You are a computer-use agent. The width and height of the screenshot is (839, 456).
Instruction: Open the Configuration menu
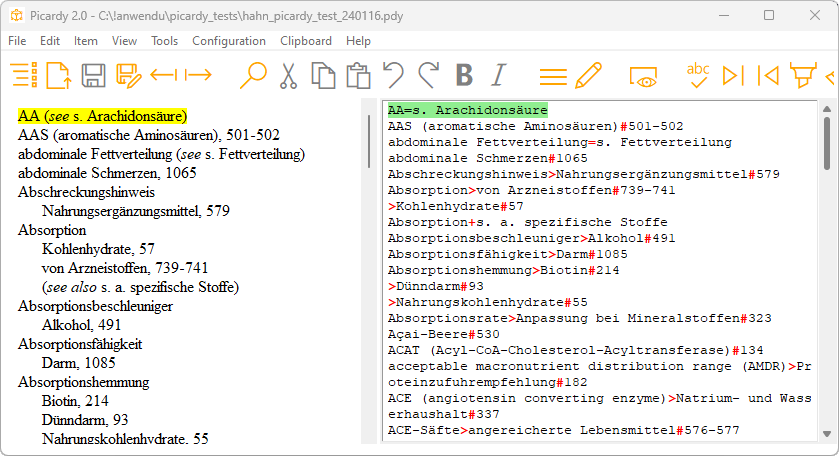[x=229, y=41]
